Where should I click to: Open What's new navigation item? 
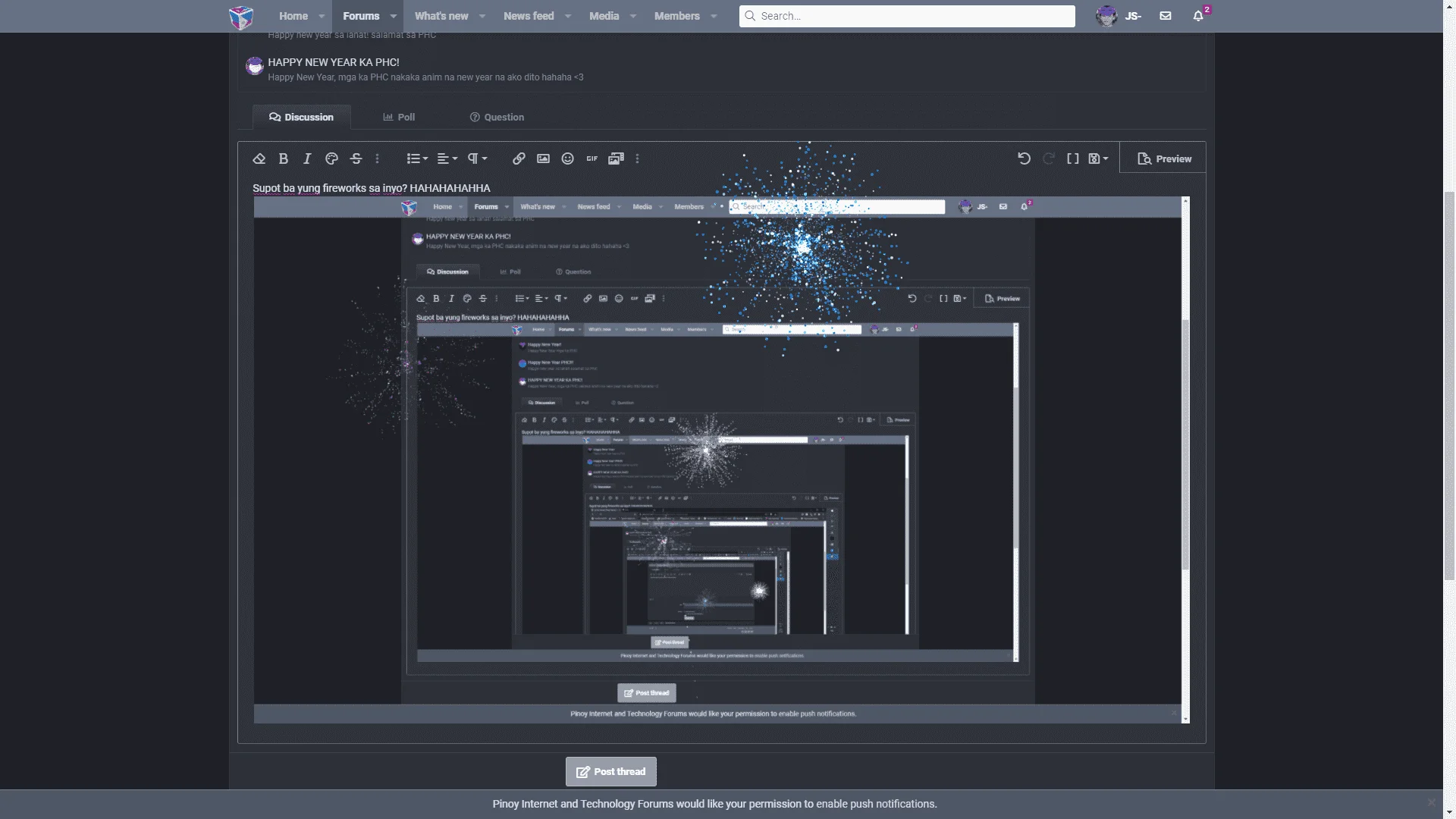(x=441, y=16)
